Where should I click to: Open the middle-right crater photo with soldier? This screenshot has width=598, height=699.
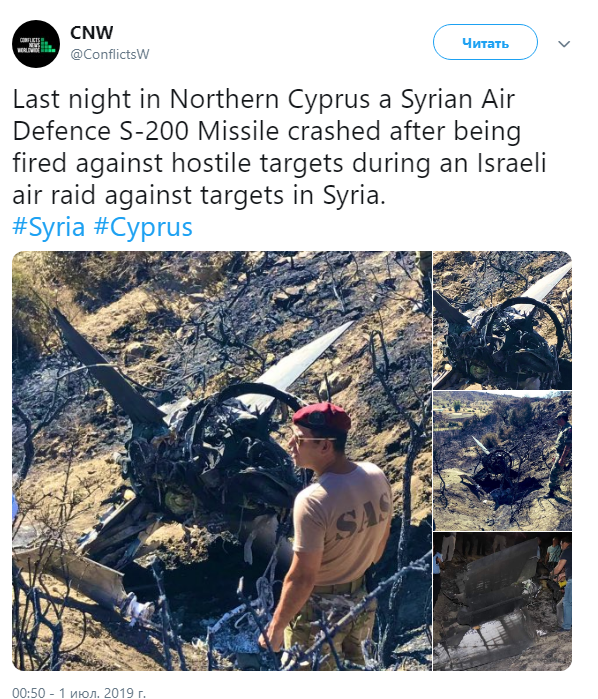502,461
